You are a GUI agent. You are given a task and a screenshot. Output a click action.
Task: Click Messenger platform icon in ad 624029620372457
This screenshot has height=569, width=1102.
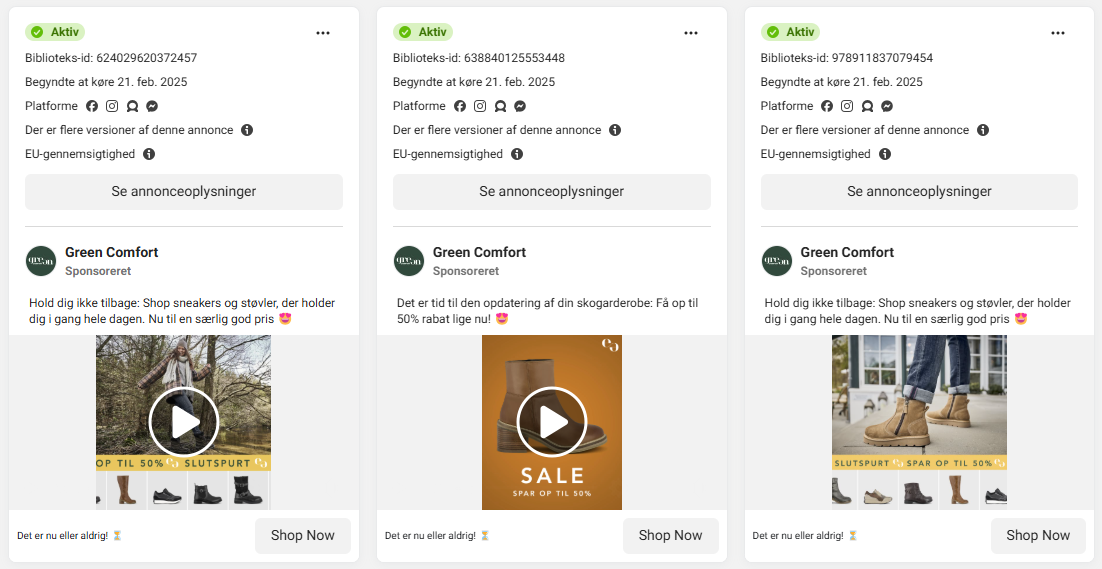(152, 106)
